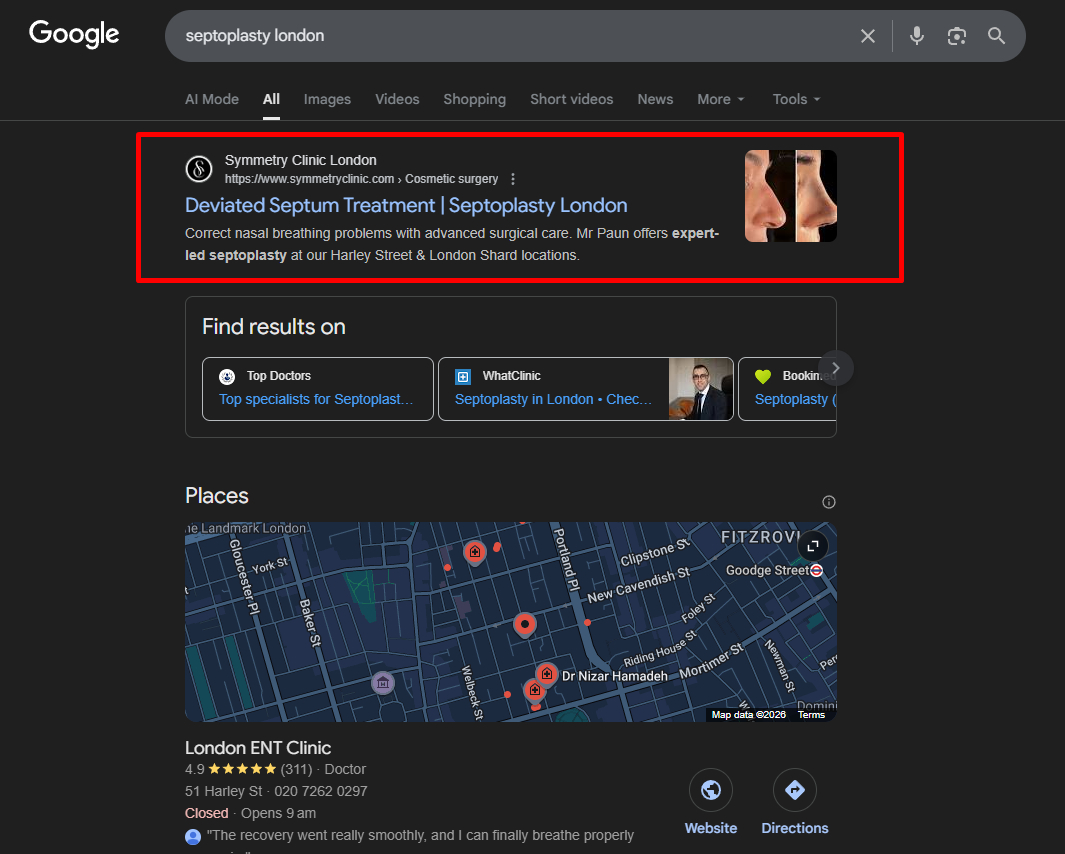Switch to the Images tab

(x=327, y=99)
